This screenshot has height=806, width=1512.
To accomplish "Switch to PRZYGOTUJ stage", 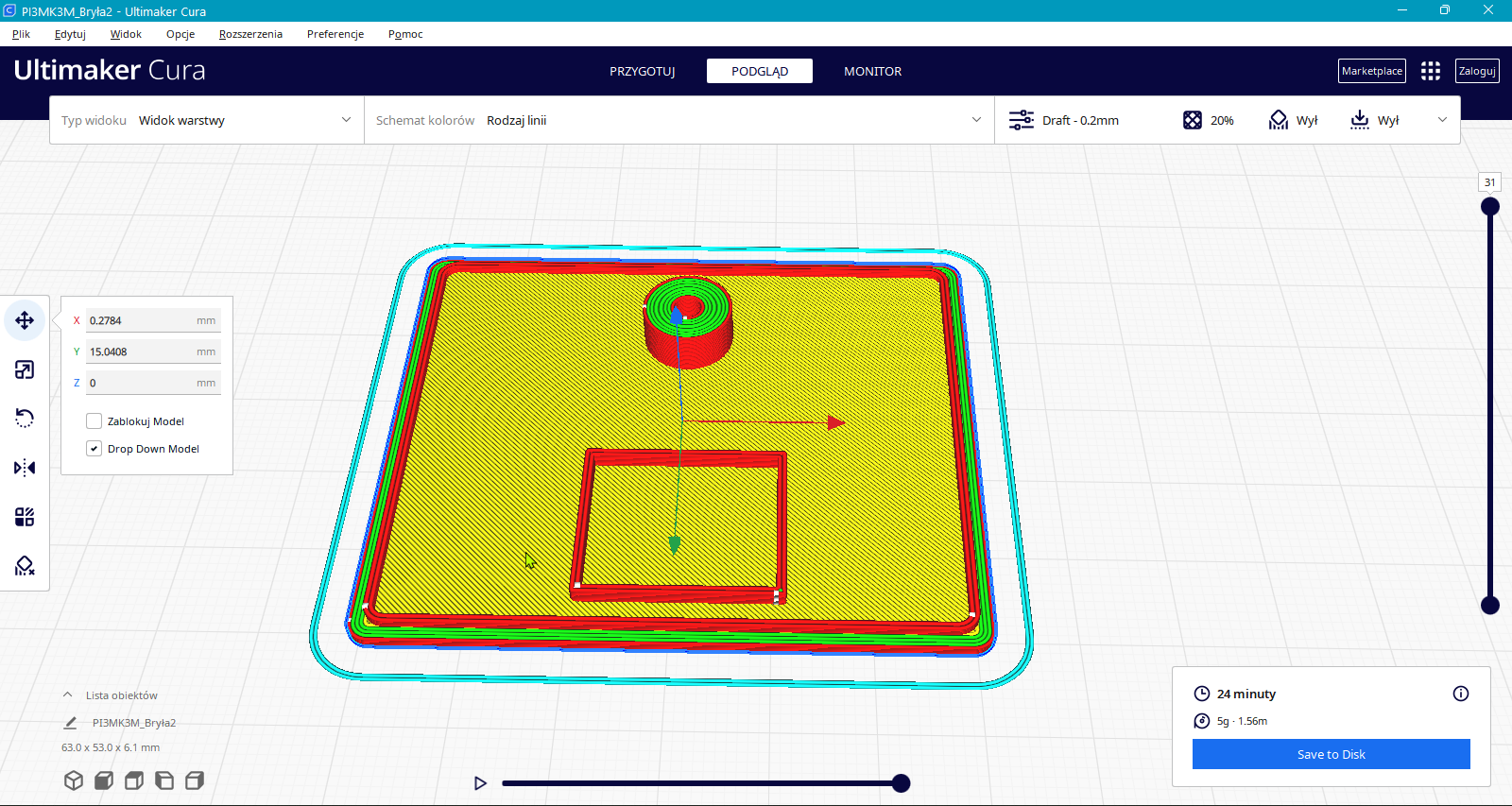I will 643,71.
